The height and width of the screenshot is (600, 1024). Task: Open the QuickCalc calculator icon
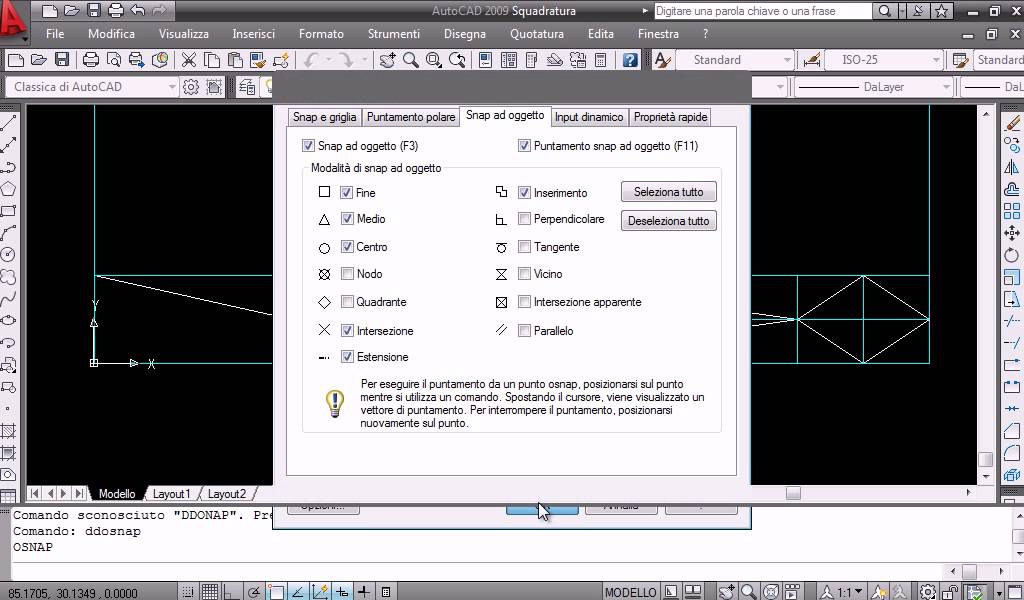[601, 60]
